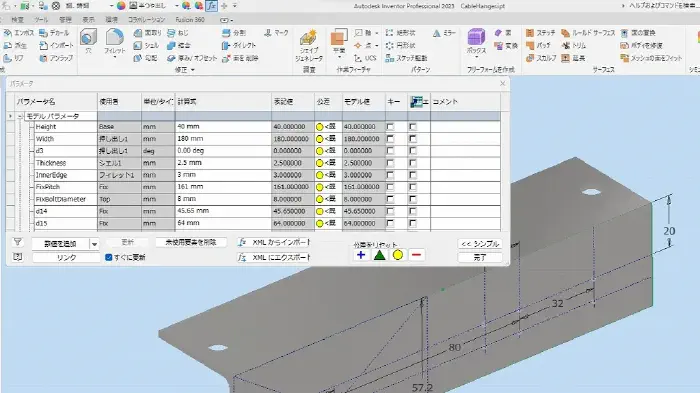Toggle export checkbox for InnerEdge parameter
This screenshot has height=393, width=700.
[413, 175]
